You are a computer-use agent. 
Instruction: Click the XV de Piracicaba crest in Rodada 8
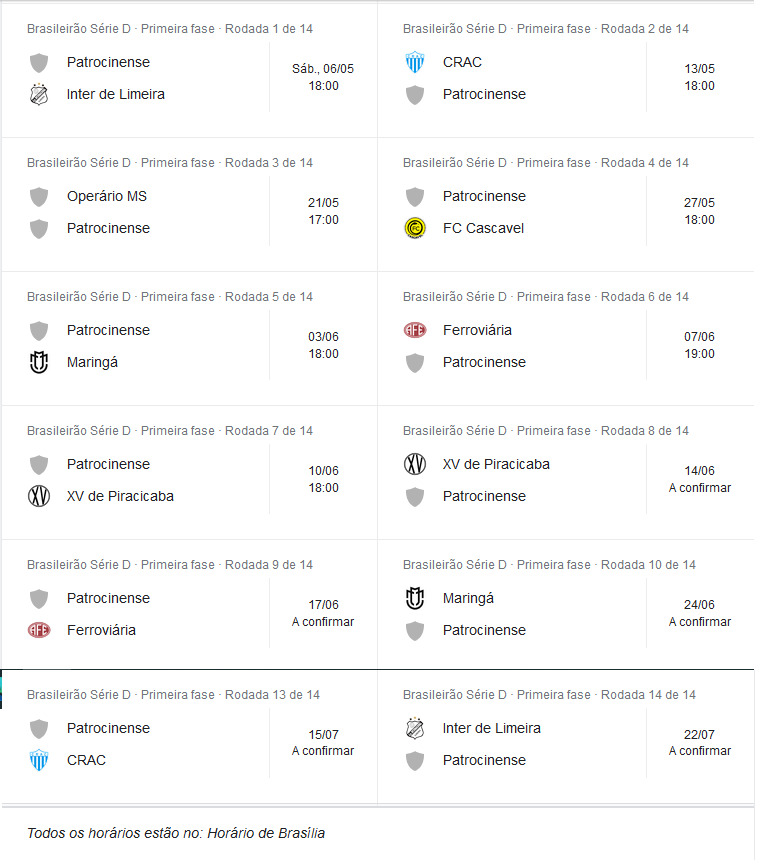pyautogui.click(x=415, y=464)
